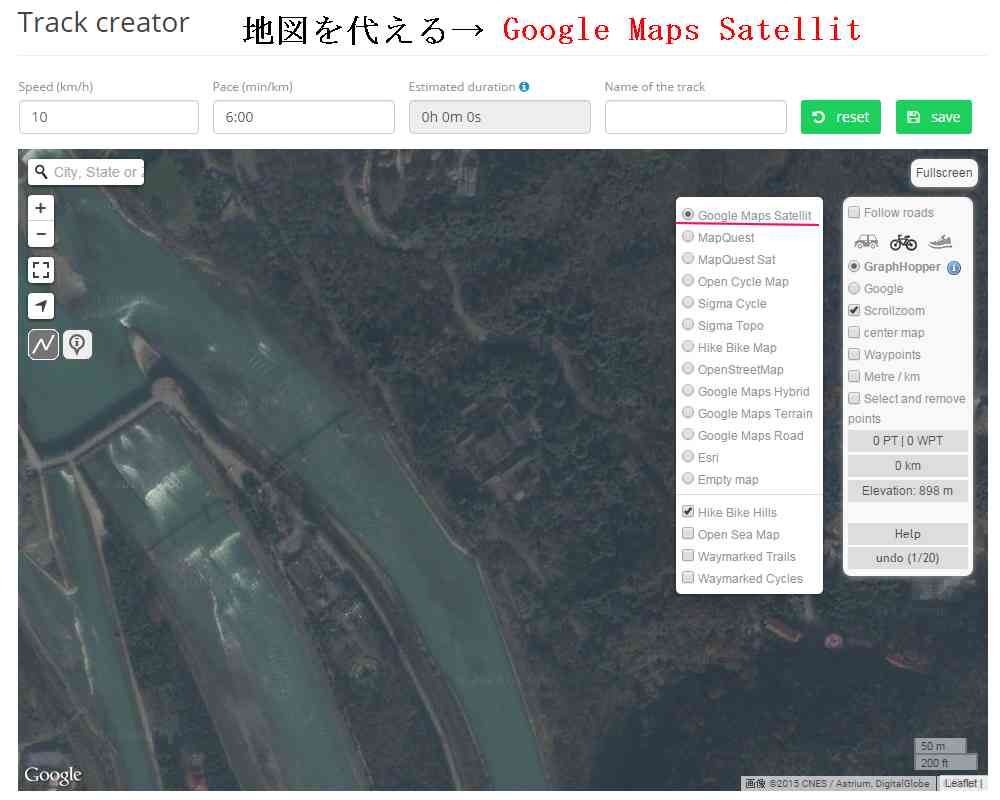
Task: Open Estimated duration info icon
Action: point(524,87)
